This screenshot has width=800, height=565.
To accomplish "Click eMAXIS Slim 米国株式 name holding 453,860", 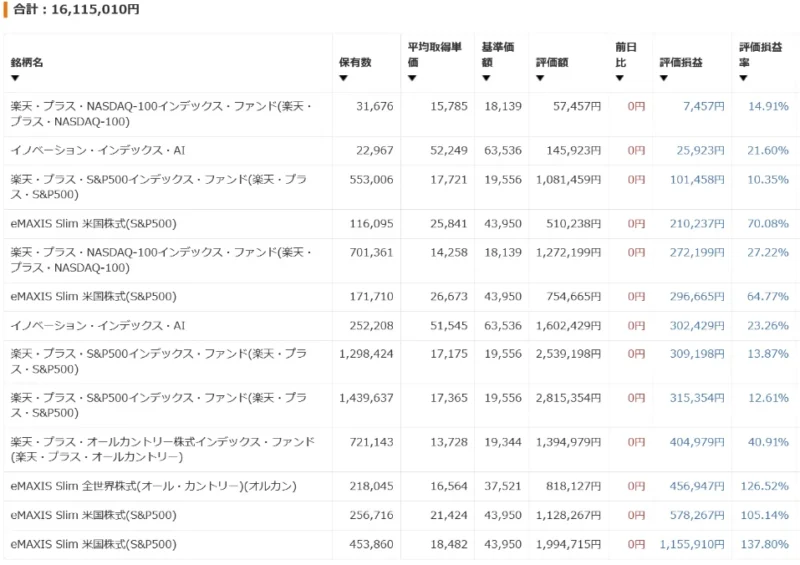I will (93, 544).
